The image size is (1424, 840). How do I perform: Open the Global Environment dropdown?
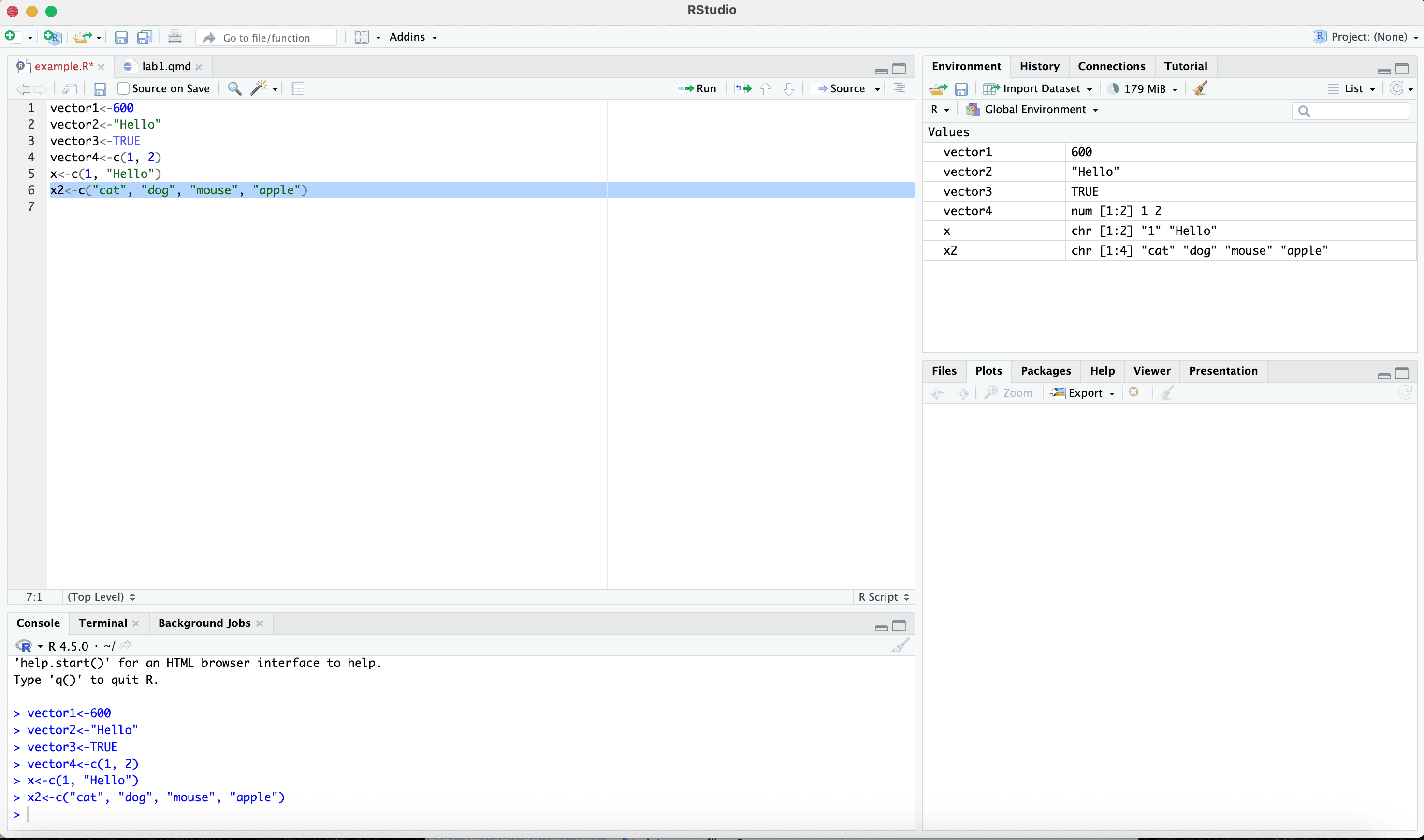click(x=1033, y=110)
